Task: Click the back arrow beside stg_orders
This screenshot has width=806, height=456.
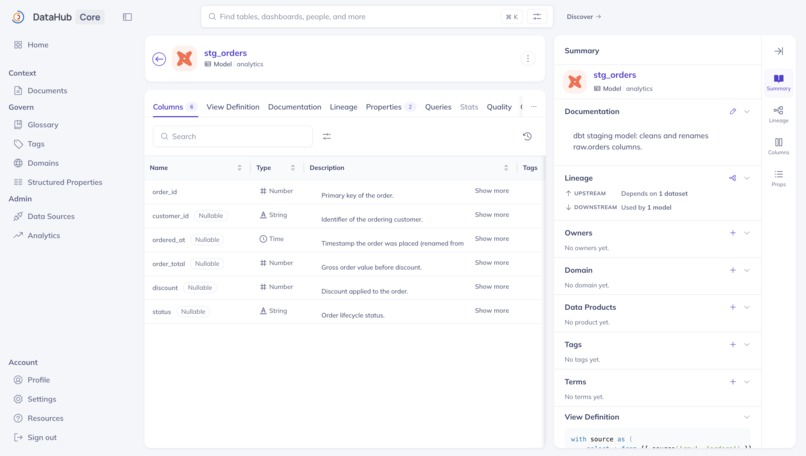Action: click(x=159, y=59)
